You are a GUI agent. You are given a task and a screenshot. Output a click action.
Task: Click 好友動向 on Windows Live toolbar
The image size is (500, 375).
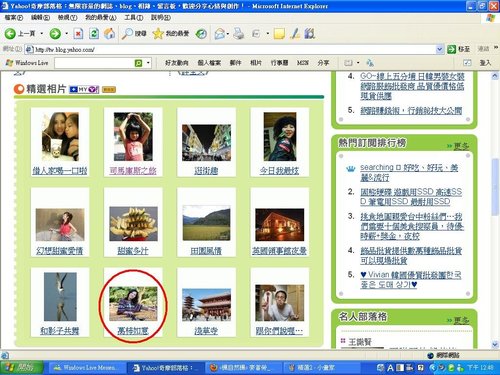[177, 63]
